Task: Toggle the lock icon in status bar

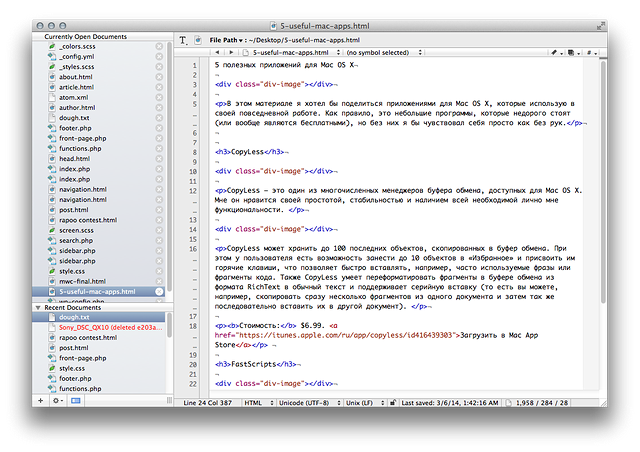Action: 393,403
